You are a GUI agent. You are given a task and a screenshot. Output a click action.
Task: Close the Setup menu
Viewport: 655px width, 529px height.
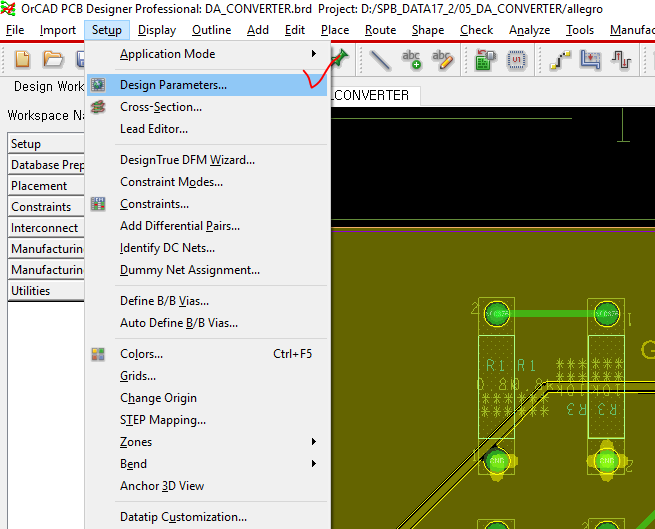point(107,30)
